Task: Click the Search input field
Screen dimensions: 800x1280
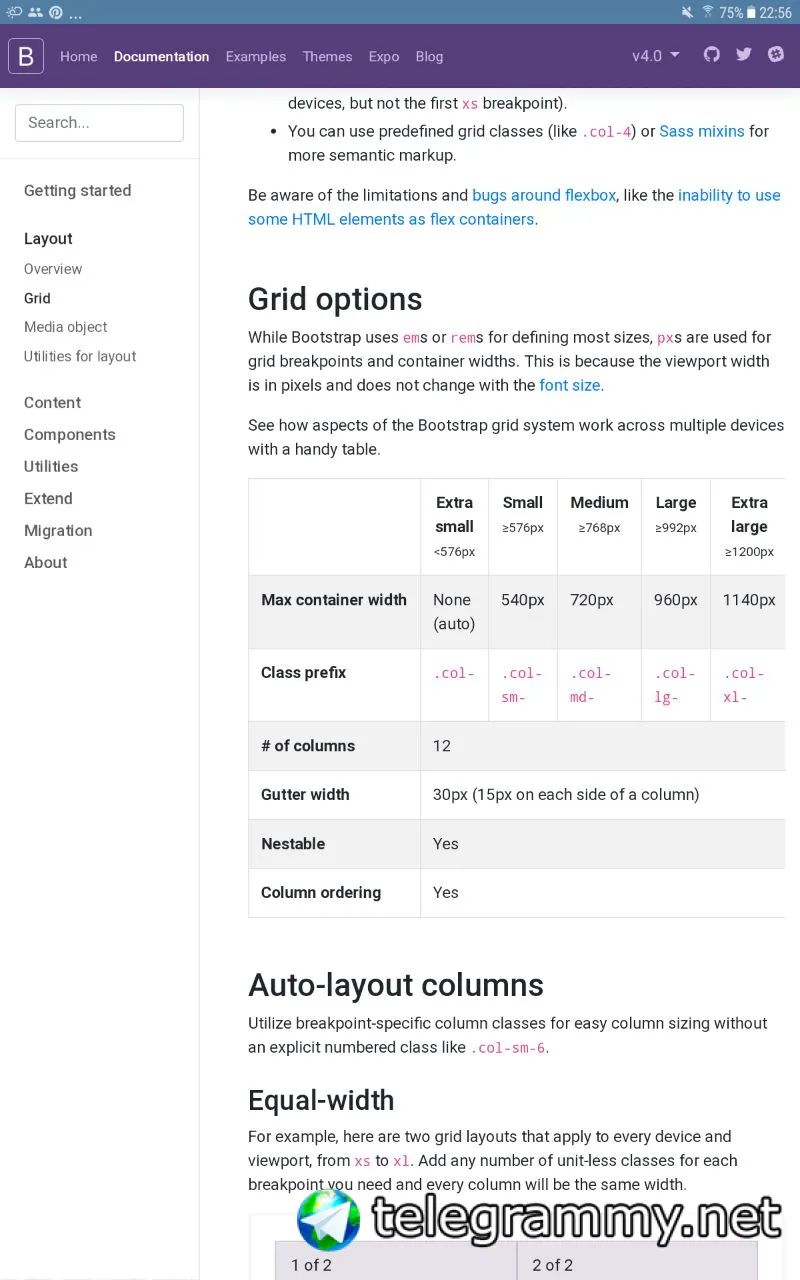Action: point(99,123)
